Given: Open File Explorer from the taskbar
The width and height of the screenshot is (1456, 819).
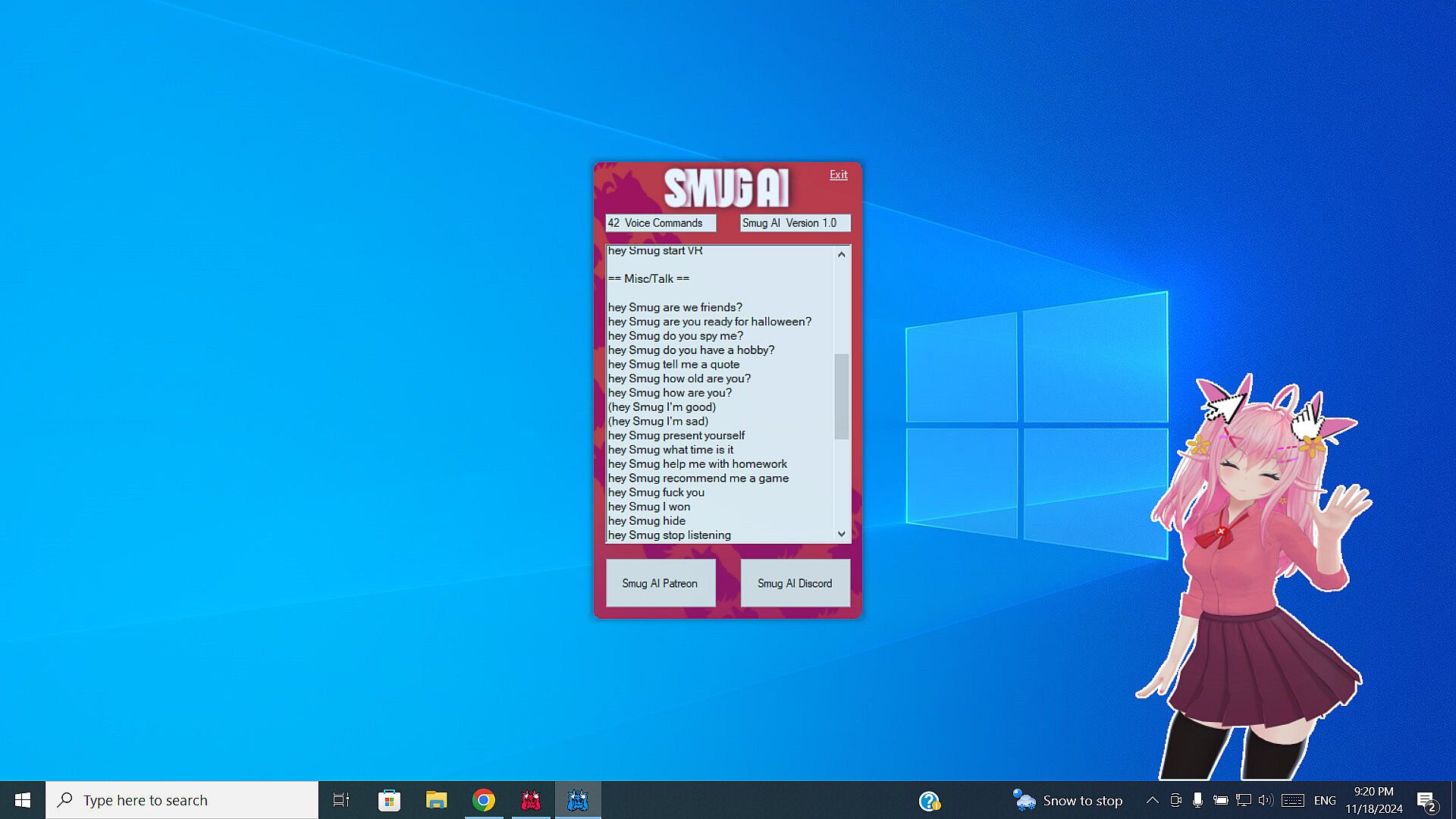Looking at the screenshot, I should click(x=437, y=800).
